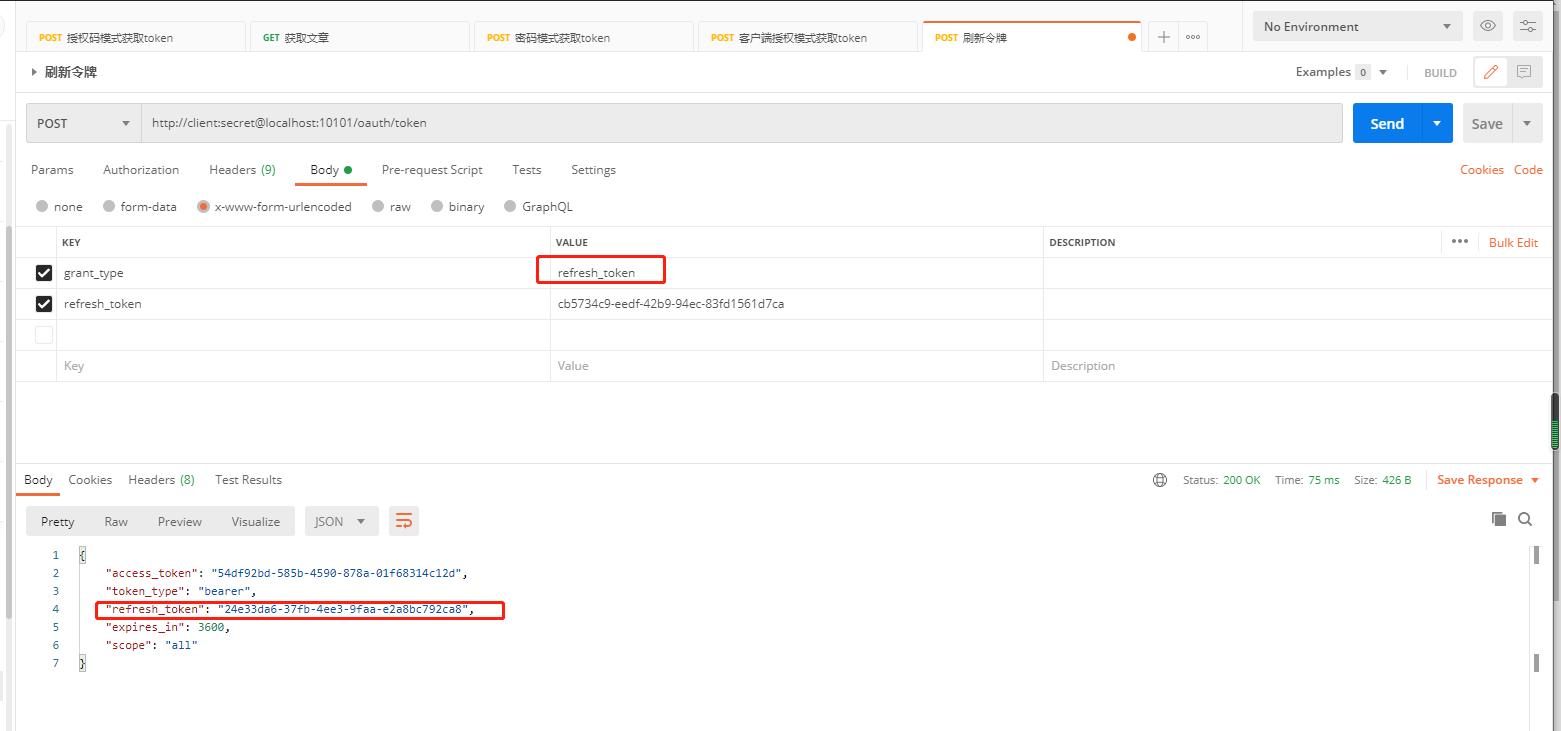This screenshot has width=1561, height=731.
Task: Click the pencil edit icon next to BUILD
Action: click(x=1490, y=72)
